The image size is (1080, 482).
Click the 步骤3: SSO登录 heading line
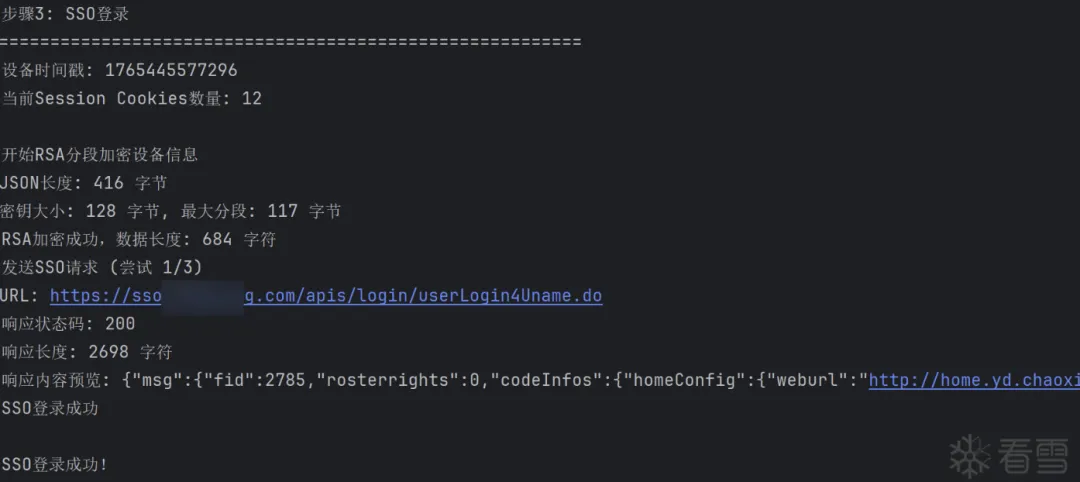pos(65,15)
